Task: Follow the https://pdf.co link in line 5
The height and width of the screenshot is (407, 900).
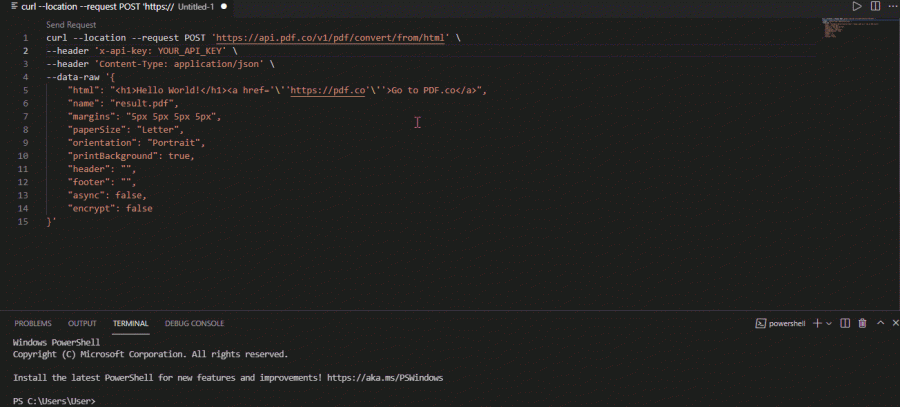Action: (328, 91)
